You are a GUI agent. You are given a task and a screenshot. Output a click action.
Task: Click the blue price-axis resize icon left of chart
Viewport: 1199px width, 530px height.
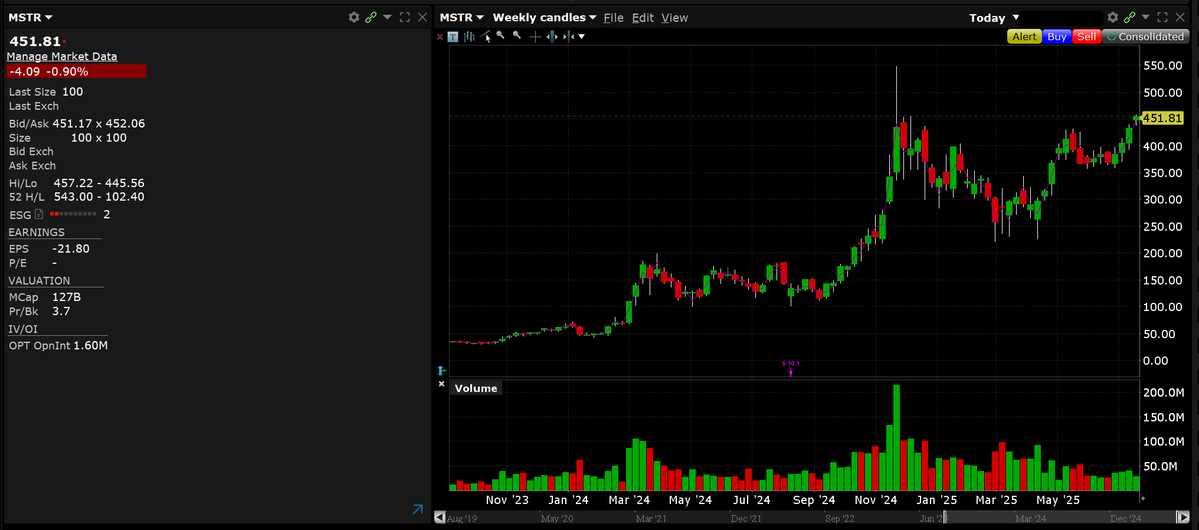pos(441,370)
